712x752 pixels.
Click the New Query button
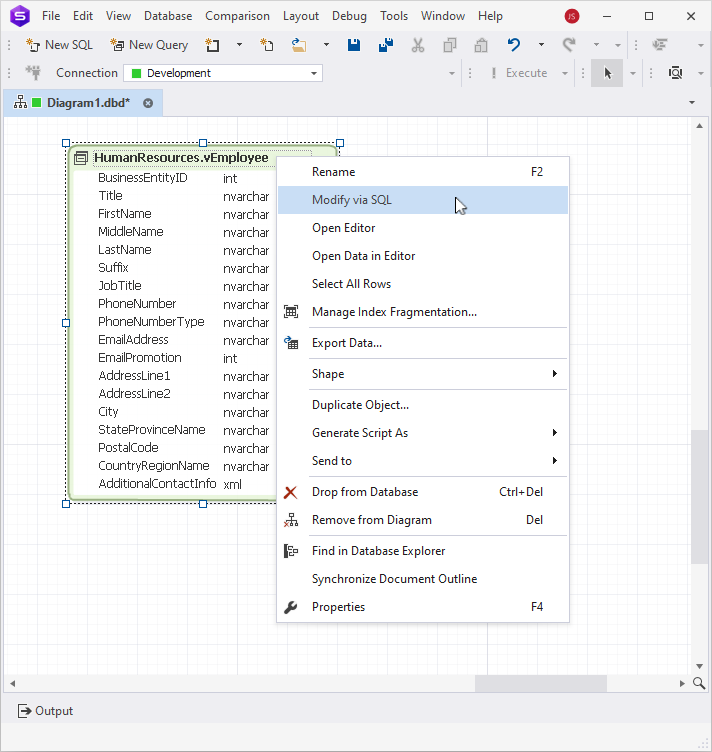coord(149,45)
